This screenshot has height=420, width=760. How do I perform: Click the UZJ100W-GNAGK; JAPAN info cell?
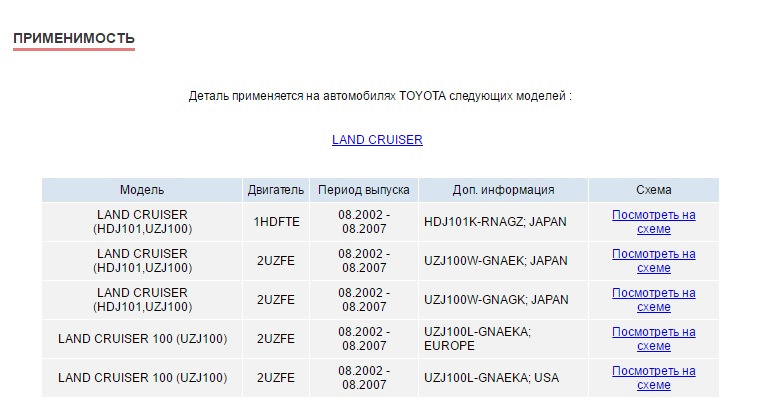[504, 300]
